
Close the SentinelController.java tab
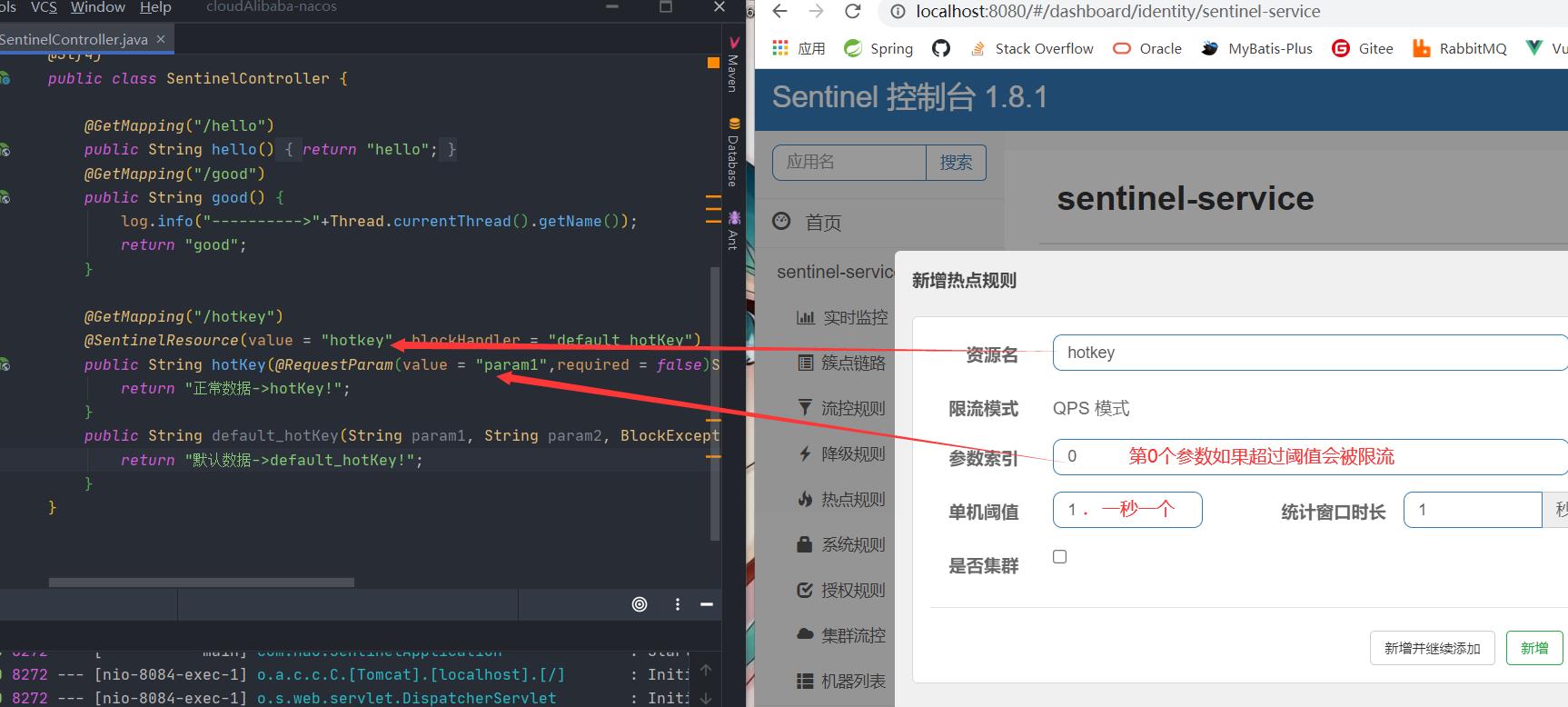161,39
